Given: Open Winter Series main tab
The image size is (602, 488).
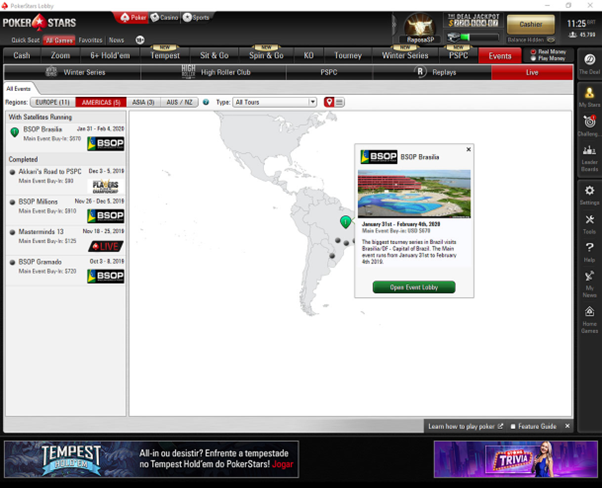Looking at the screenshot, I should (405, 55).
